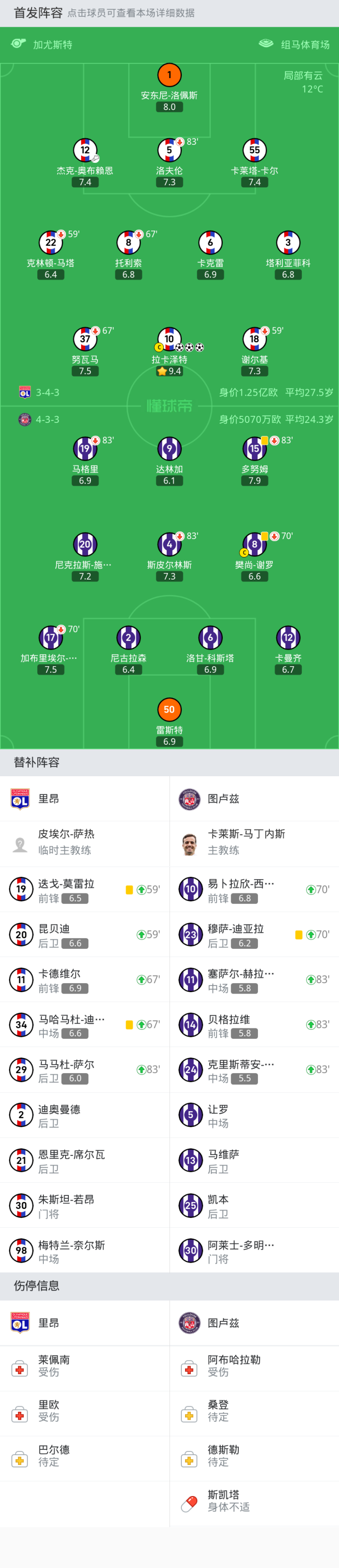Select 达林加's number 9 player badge
This screenshot has height=1568, width=339.
pyautogui.click(x=169, y=449)
